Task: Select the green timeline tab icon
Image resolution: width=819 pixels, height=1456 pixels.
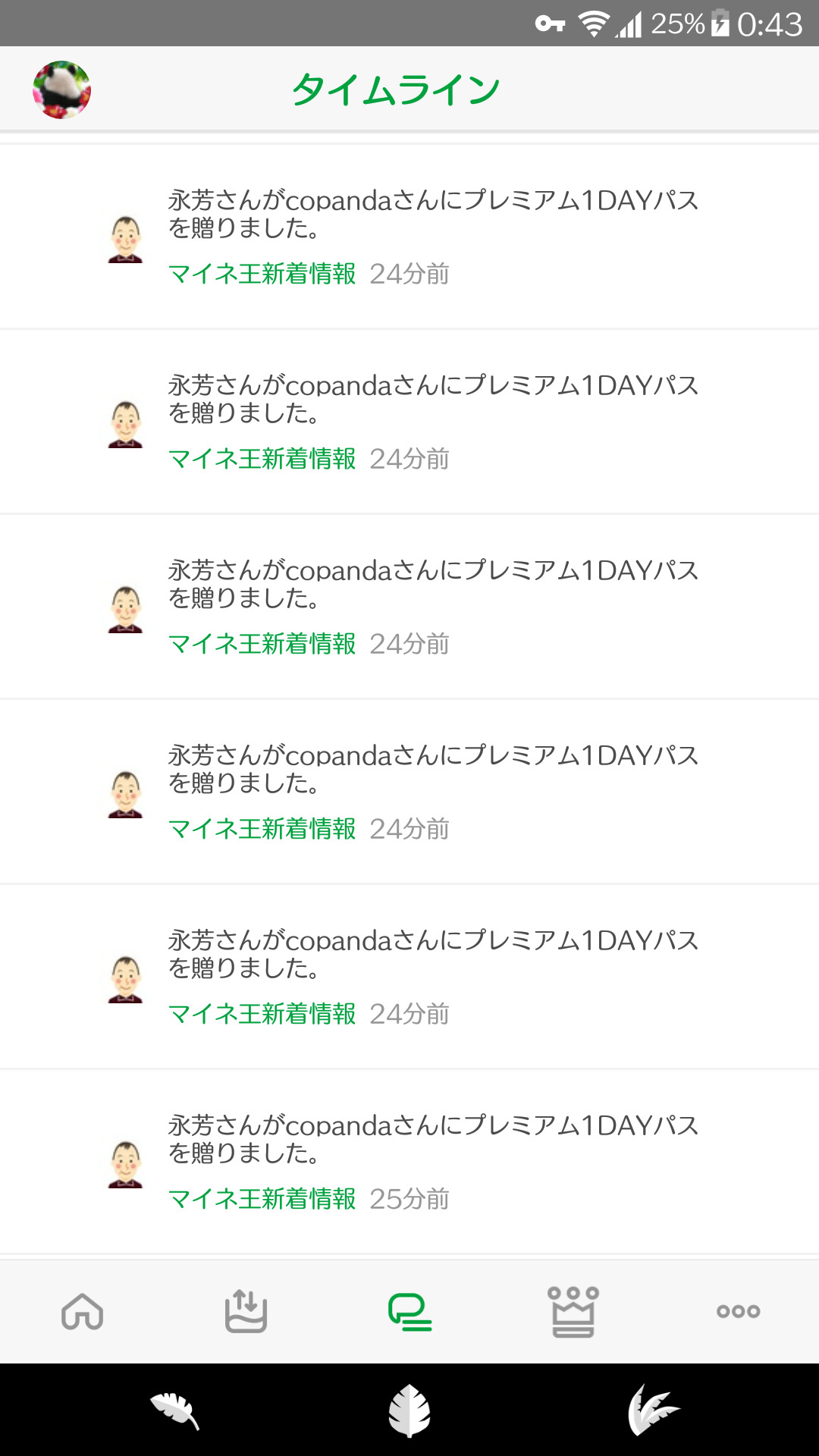Action: point(409,1311)
